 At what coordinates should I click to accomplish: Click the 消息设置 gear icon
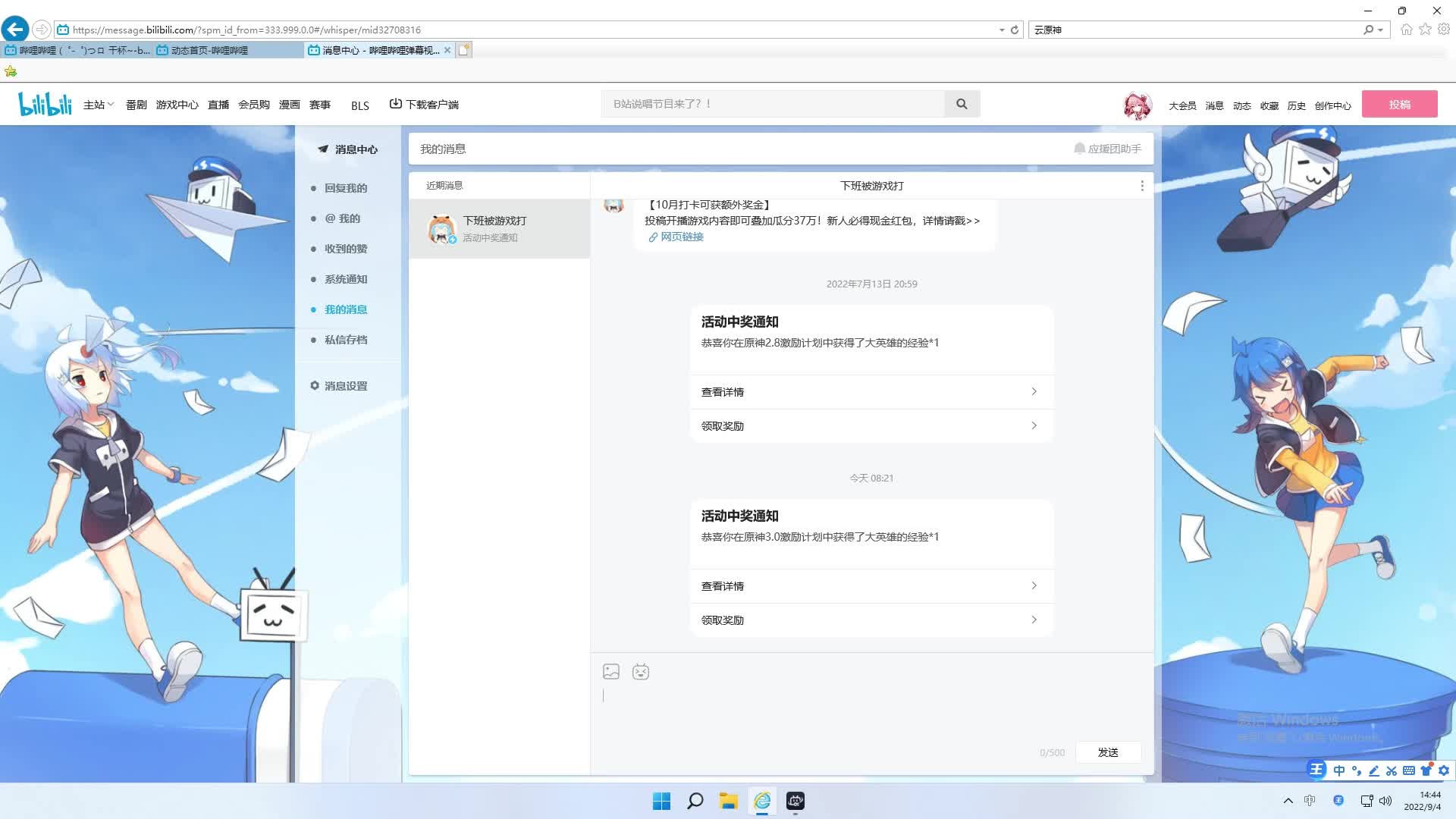click(314, 385)
